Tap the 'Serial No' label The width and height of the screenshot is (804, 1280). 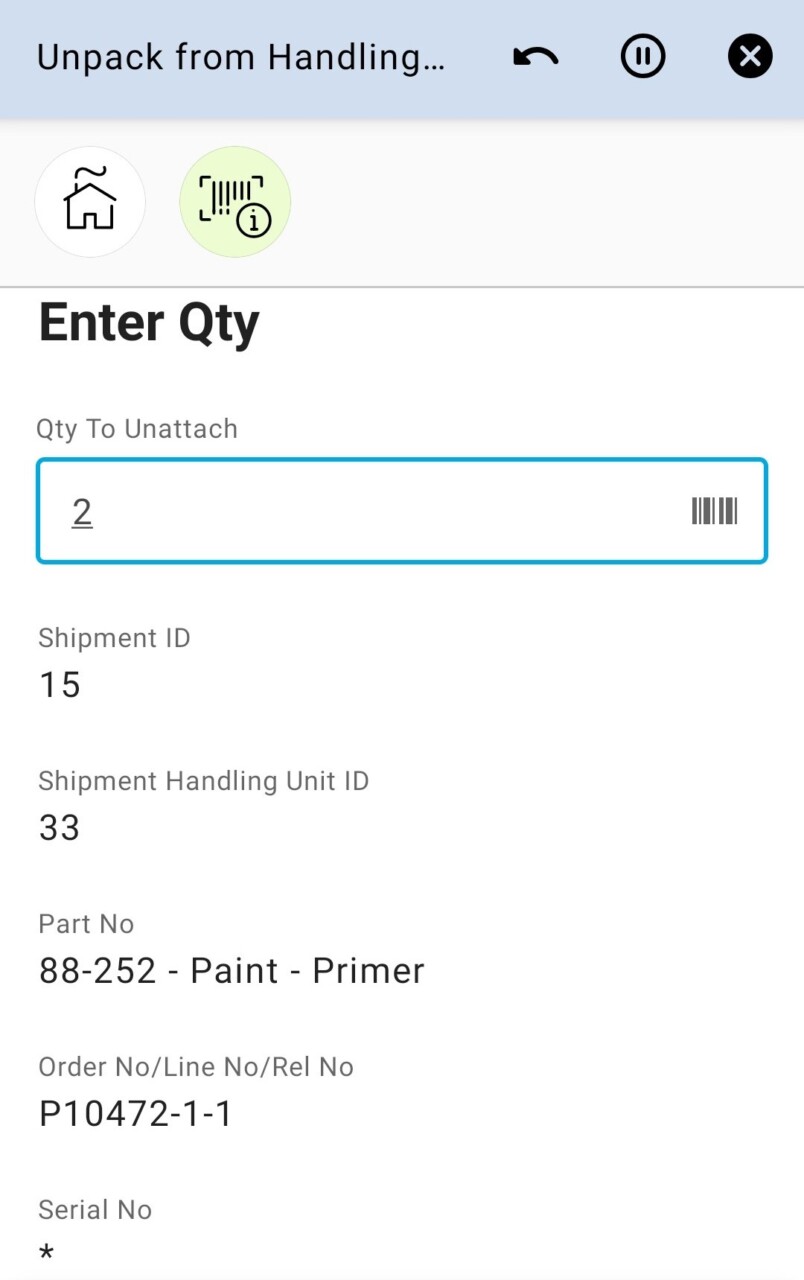95,1210
